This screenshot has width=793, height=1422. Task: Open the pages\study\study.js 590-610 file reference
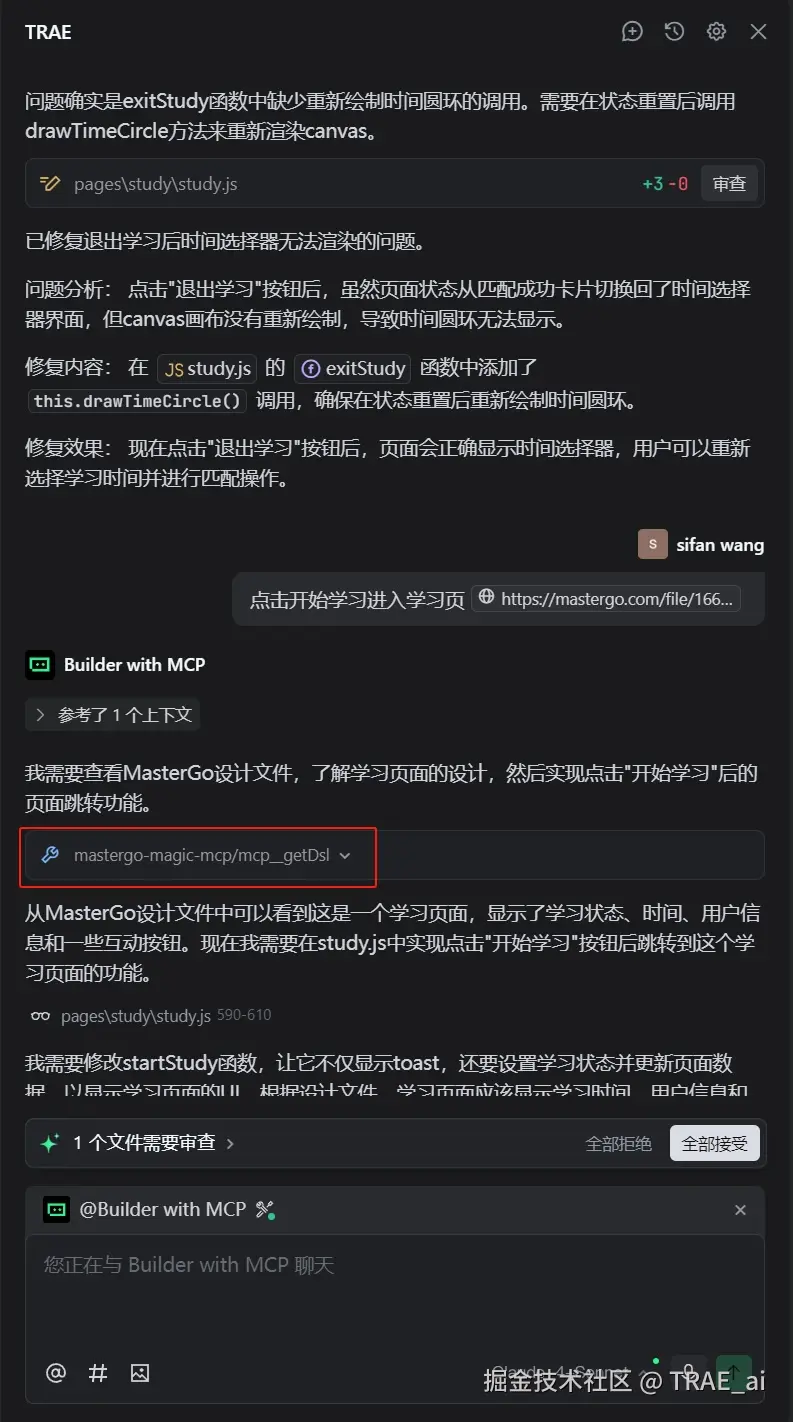pyautogui.click(x=151, y=1016)
